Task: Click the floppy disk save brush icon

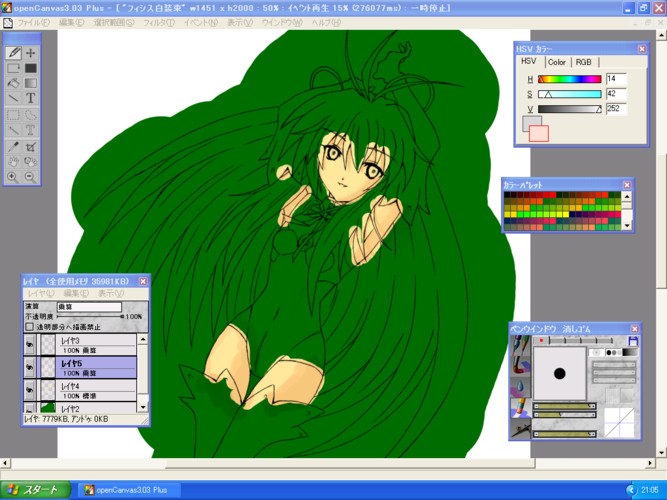Action: 633,341
